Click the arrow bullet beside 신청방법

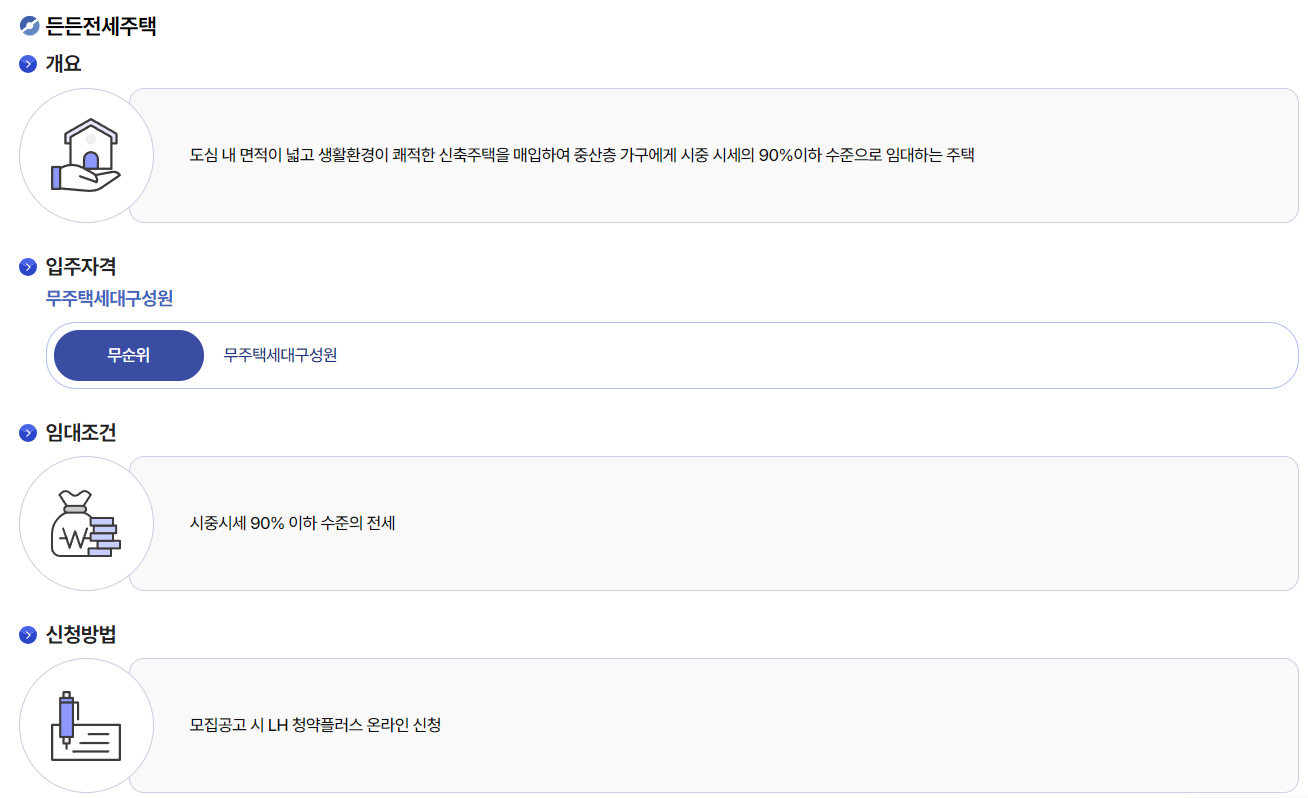coord(28,635)
